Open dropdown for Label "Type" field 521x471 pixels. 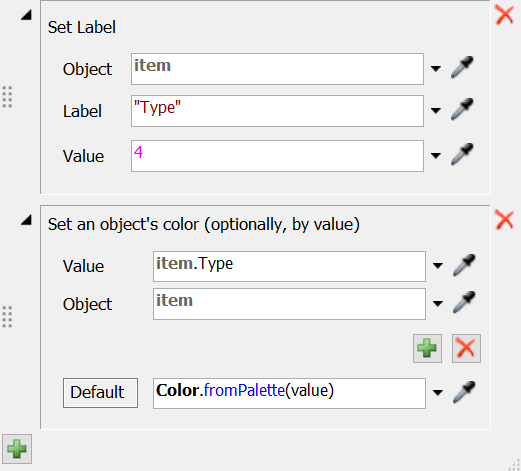pos(436,111)
